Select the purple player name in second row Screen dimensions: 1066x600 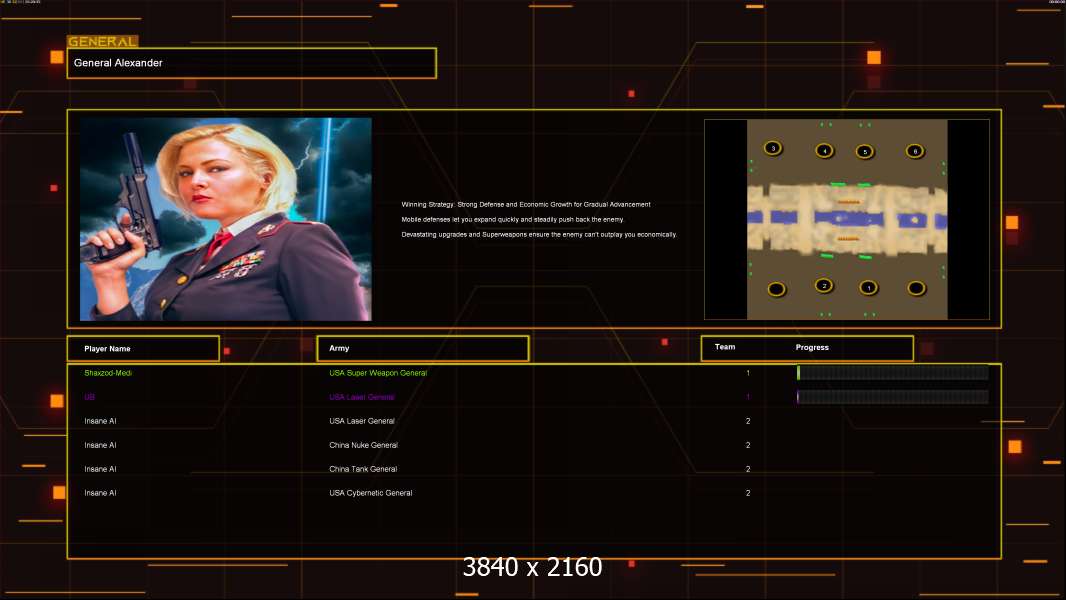point(89,397)
